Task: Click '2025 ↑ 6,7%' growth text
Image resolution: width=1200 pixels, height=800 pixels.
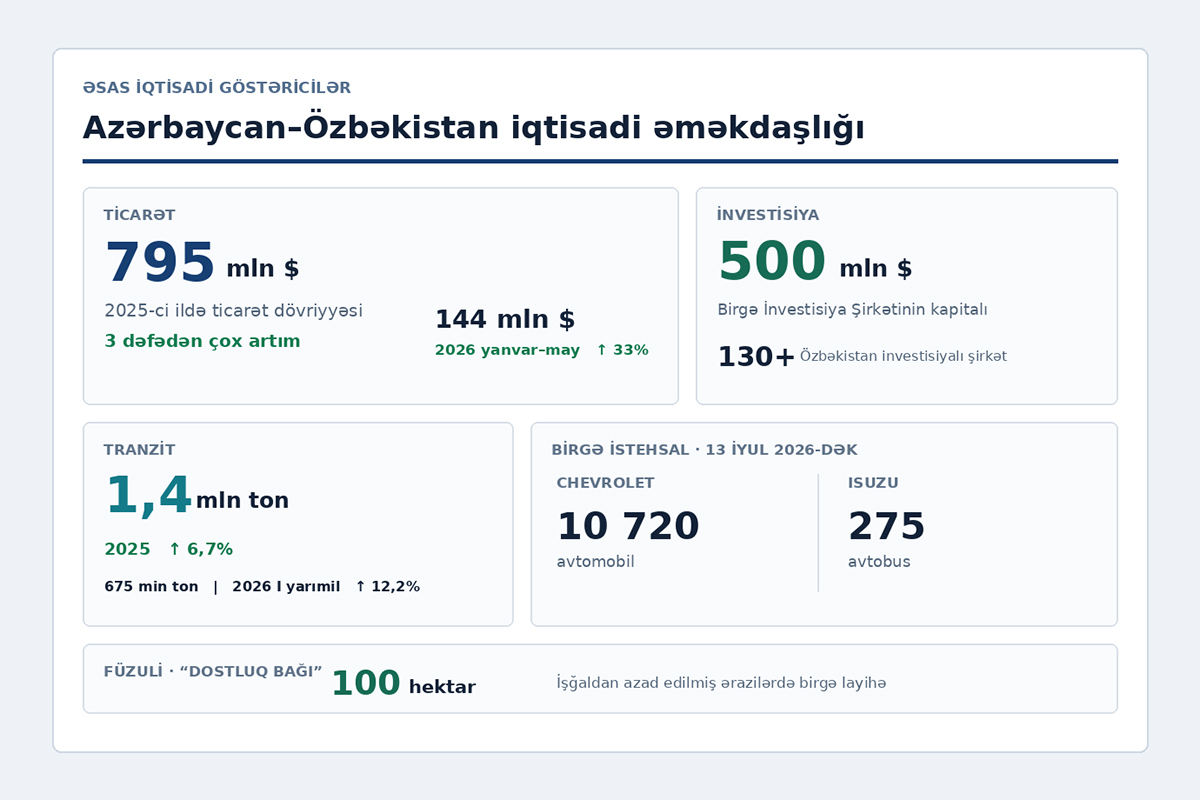Action: tap(168, 549)
